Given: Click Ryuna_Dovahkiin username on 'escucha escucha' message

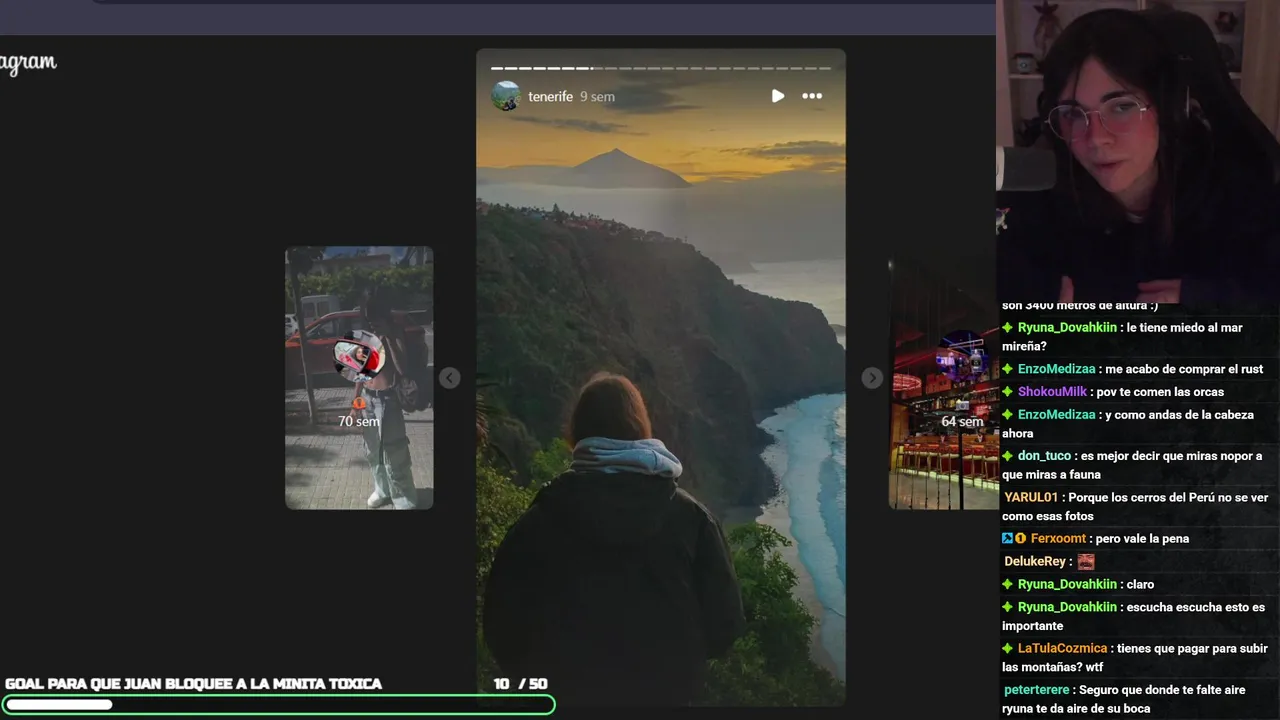Looking at the screenshot, I should 1067,608.
